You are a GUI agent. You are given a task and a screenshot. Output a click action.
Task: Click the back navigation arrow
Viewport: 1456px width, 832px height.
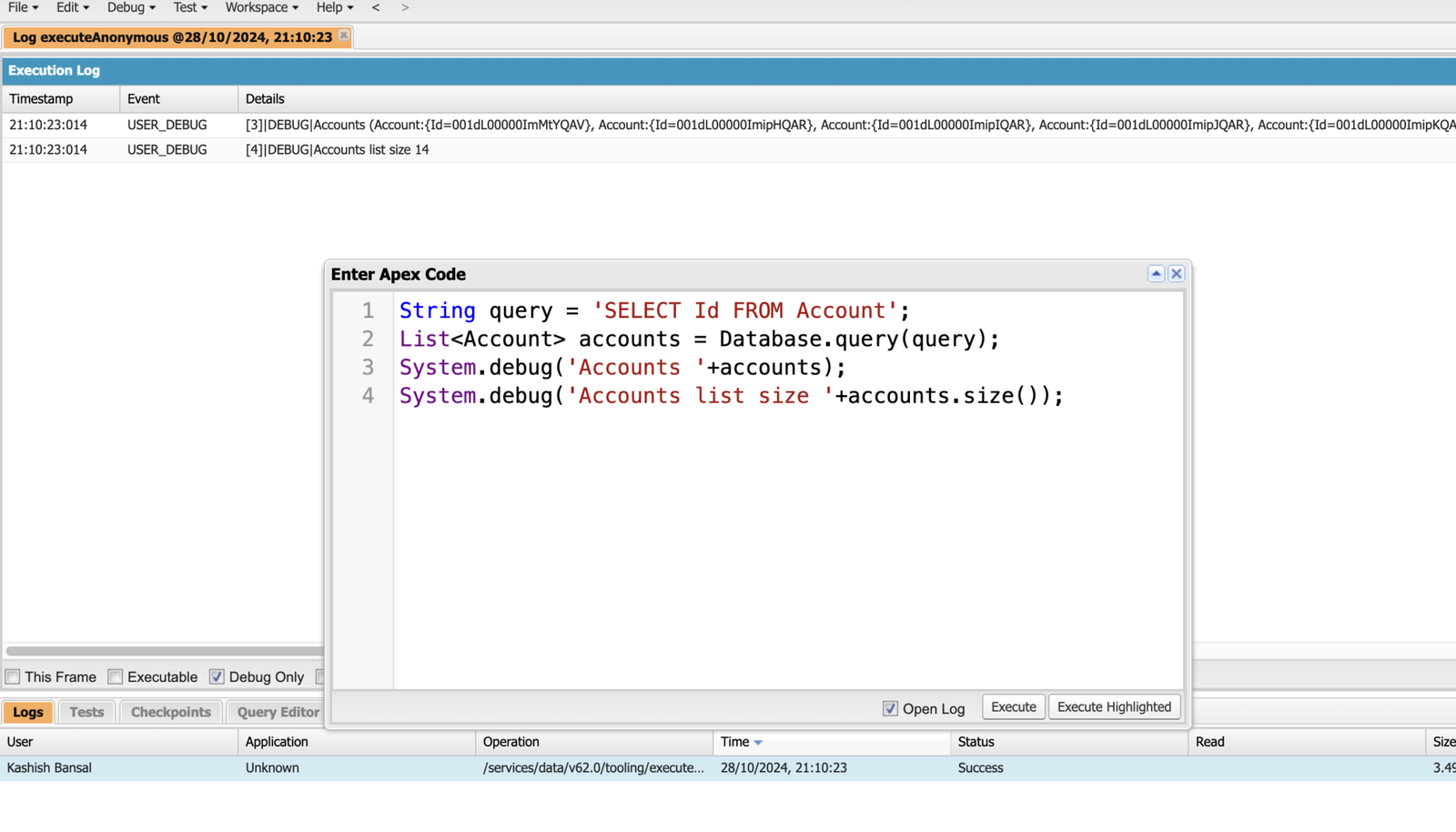[x=376, y=7]
